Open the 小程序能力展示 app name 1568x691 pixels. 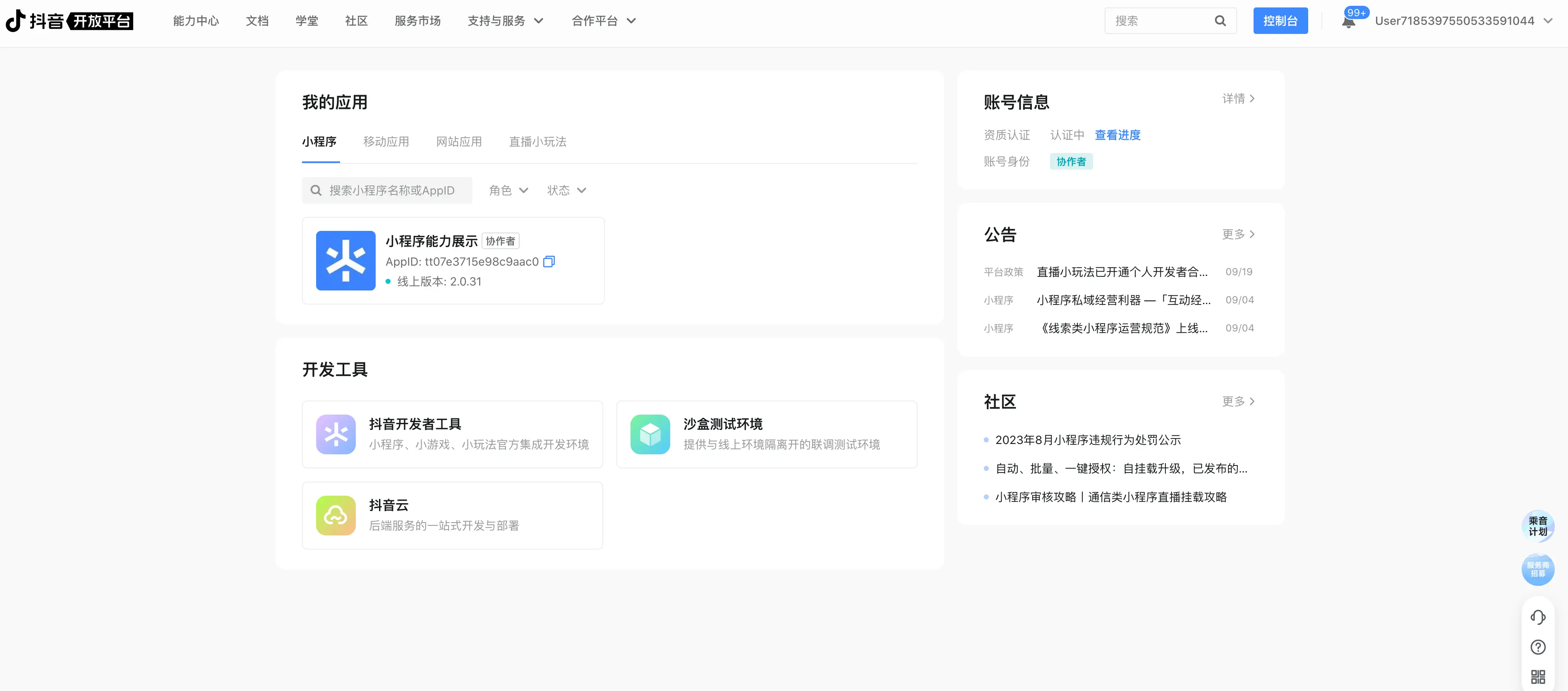tap(432, 241)
